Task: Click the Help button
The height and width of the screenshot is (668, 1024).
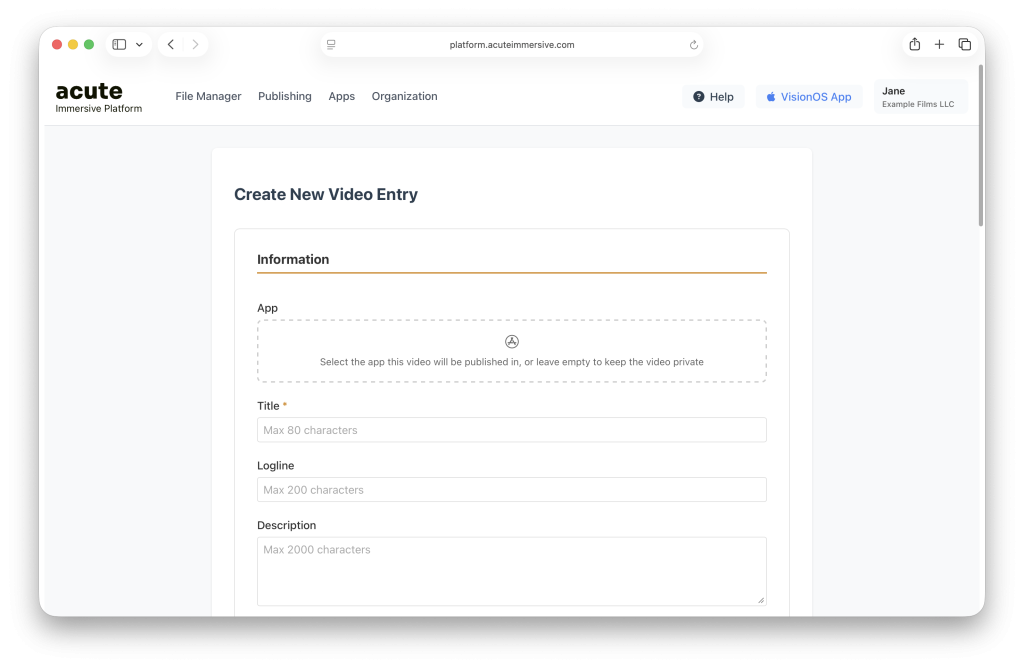Action: [x=713, y=97]
